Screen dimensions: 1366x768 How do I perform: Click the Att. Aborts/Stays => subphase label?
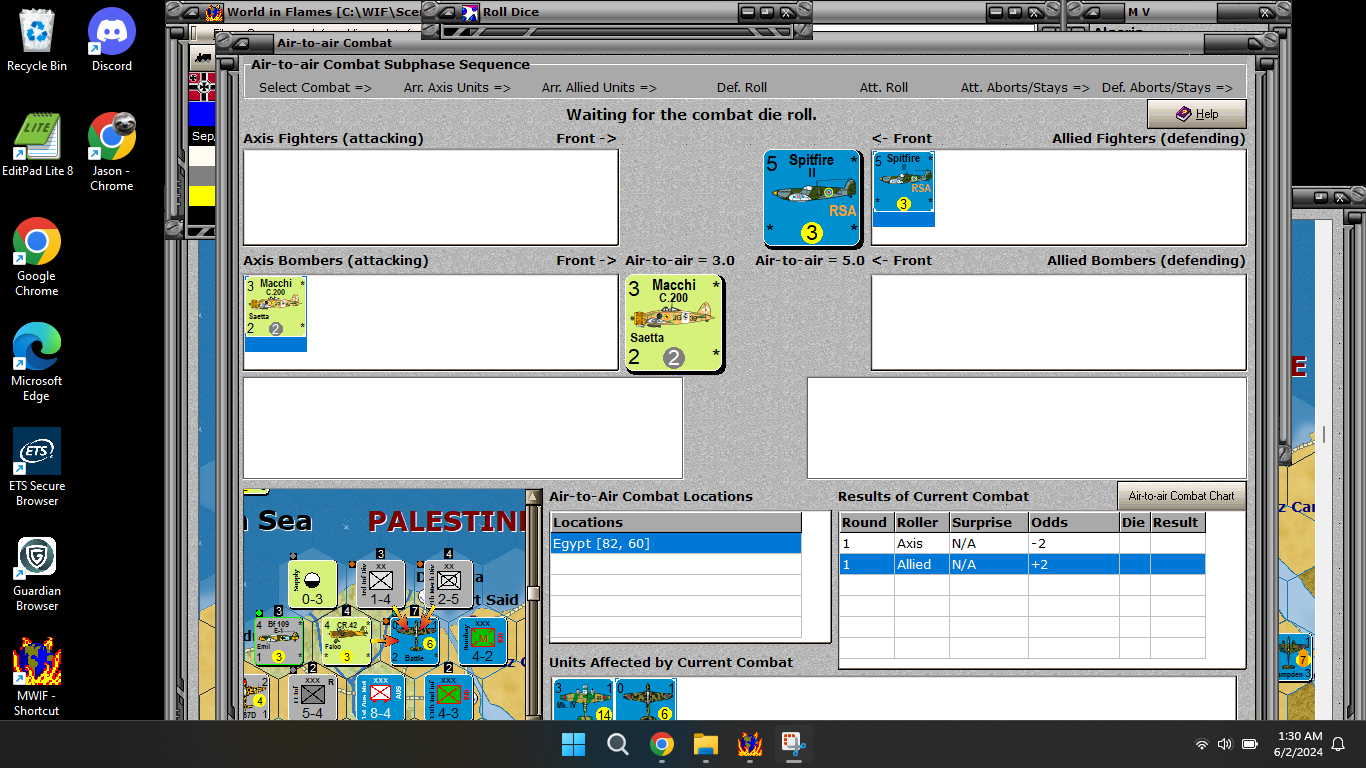pyautogui.click(x=1025, y=88)
